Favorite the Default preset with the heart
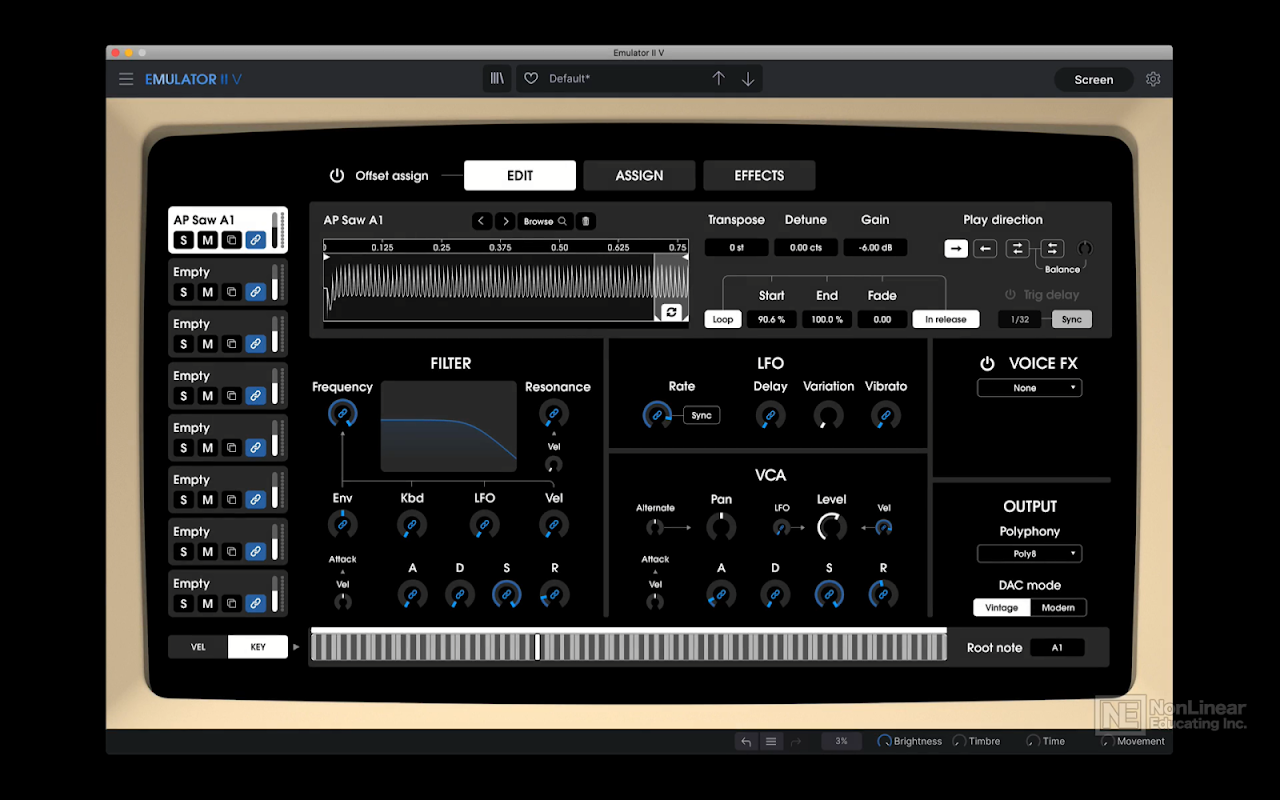Viewport: 1280px width, 800px height. tap(531, 79)
